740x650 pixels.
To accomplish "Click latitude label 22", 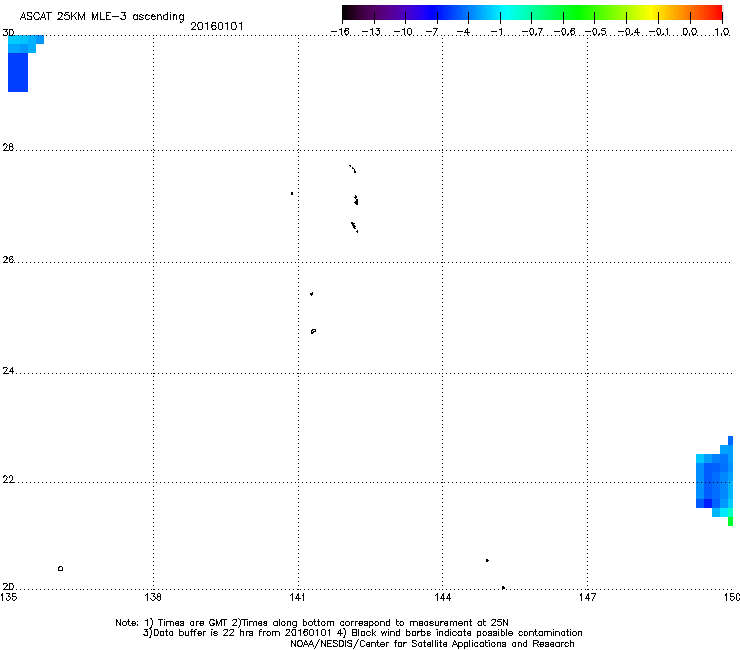I will 8,480.
